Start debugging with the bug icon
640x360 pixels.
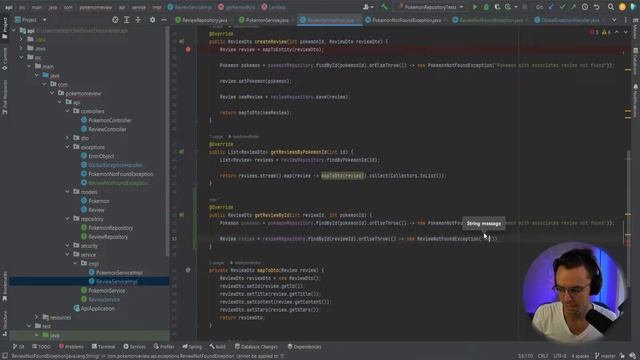486,7
